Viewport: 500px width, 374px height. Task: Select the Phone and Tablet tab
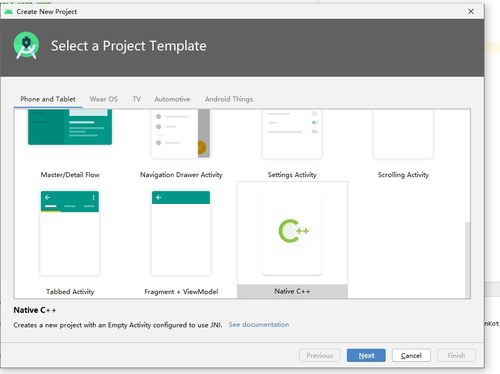[x=48, y=99]
